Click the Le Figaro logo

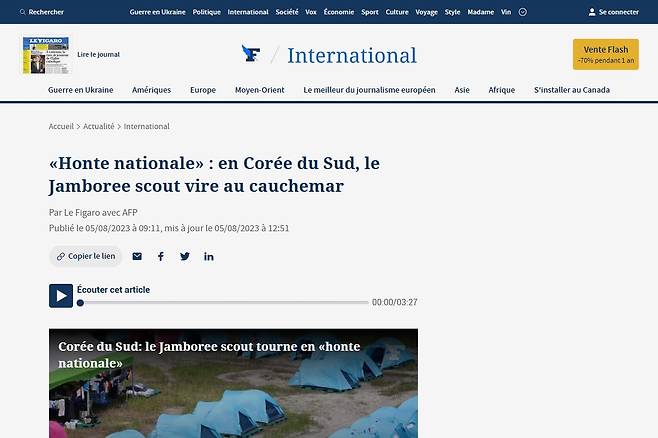pos(251,54)
